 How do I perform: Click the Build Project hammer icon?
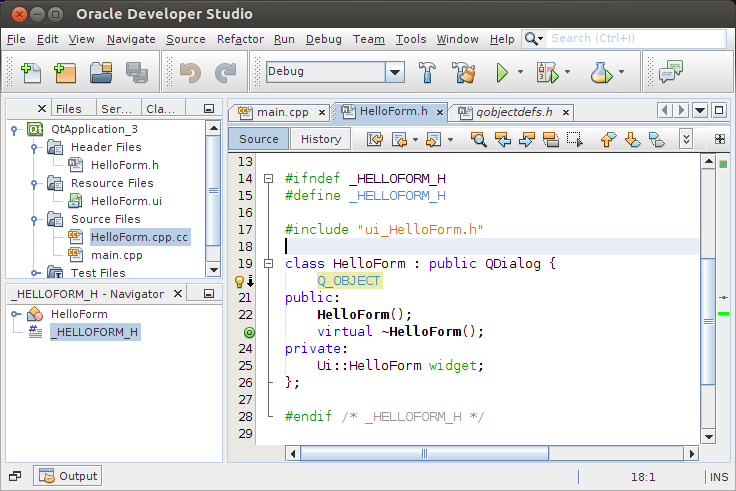[427, 72]
